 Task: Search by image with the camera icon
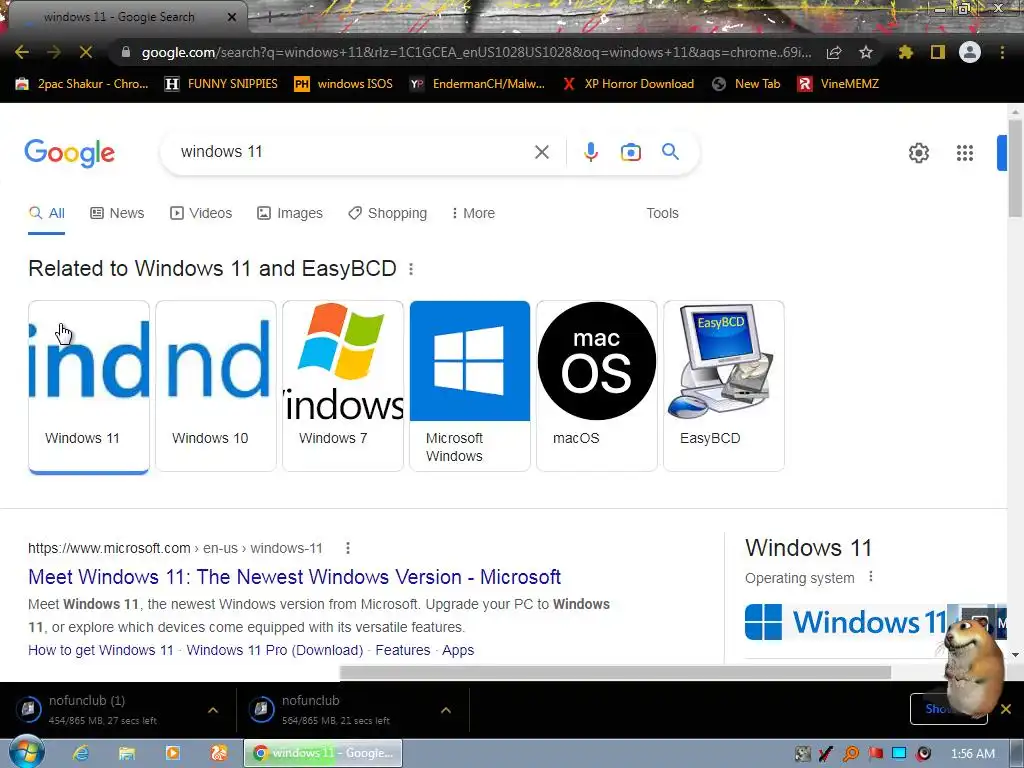coord(630,152)
